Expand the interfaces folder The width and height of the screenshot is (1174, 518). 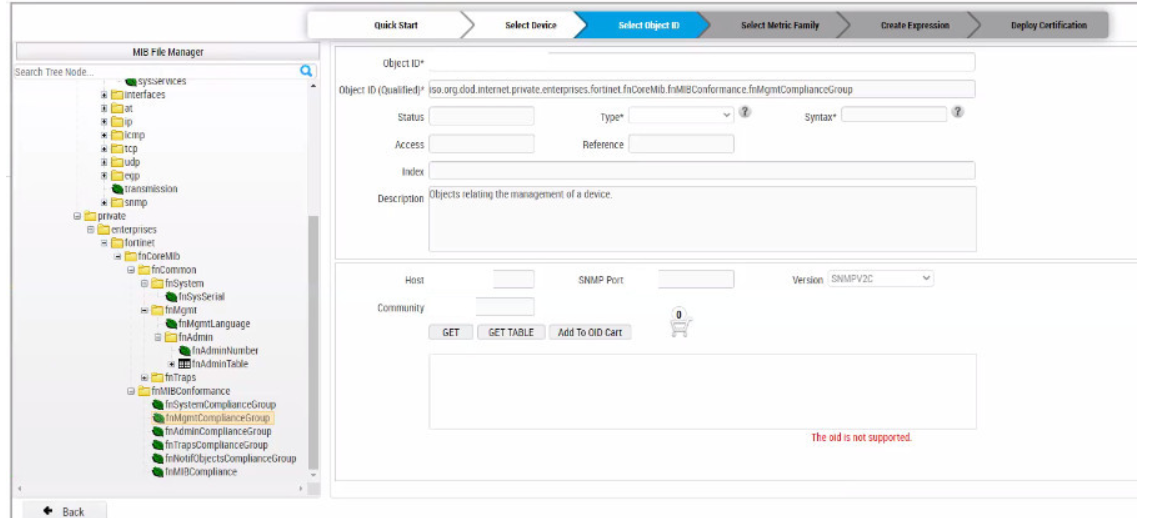coord(105,94)
